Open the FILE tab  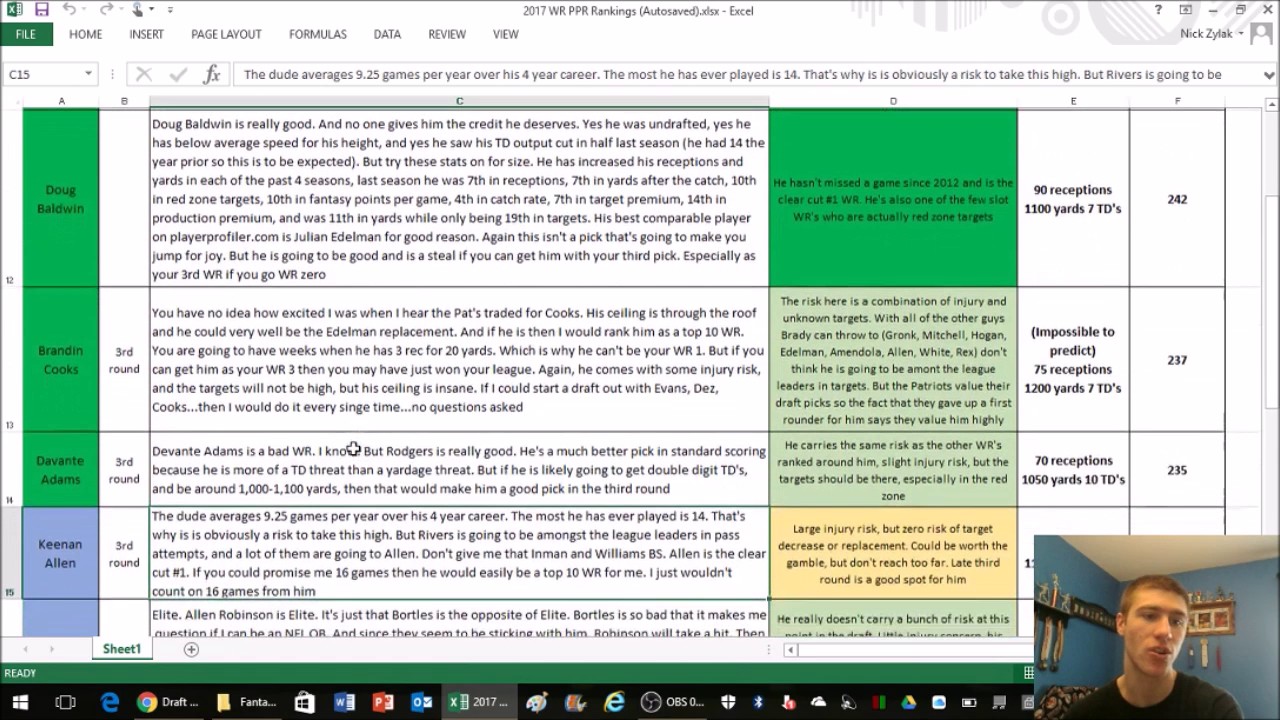26,34
